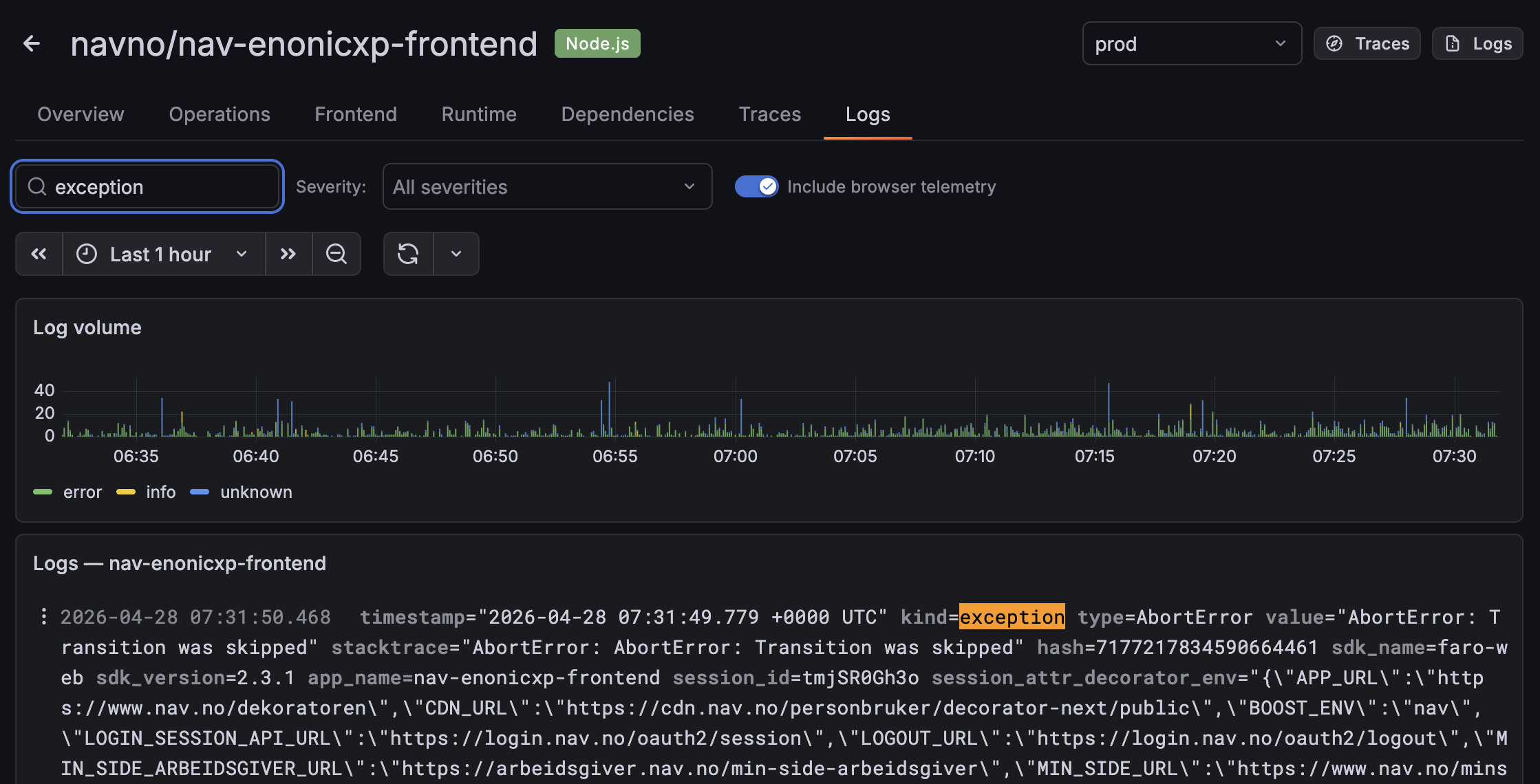Shift time range forward with double-right chevrons
This screenshot has height=784, width=1540.
click(x=288, y=254)
